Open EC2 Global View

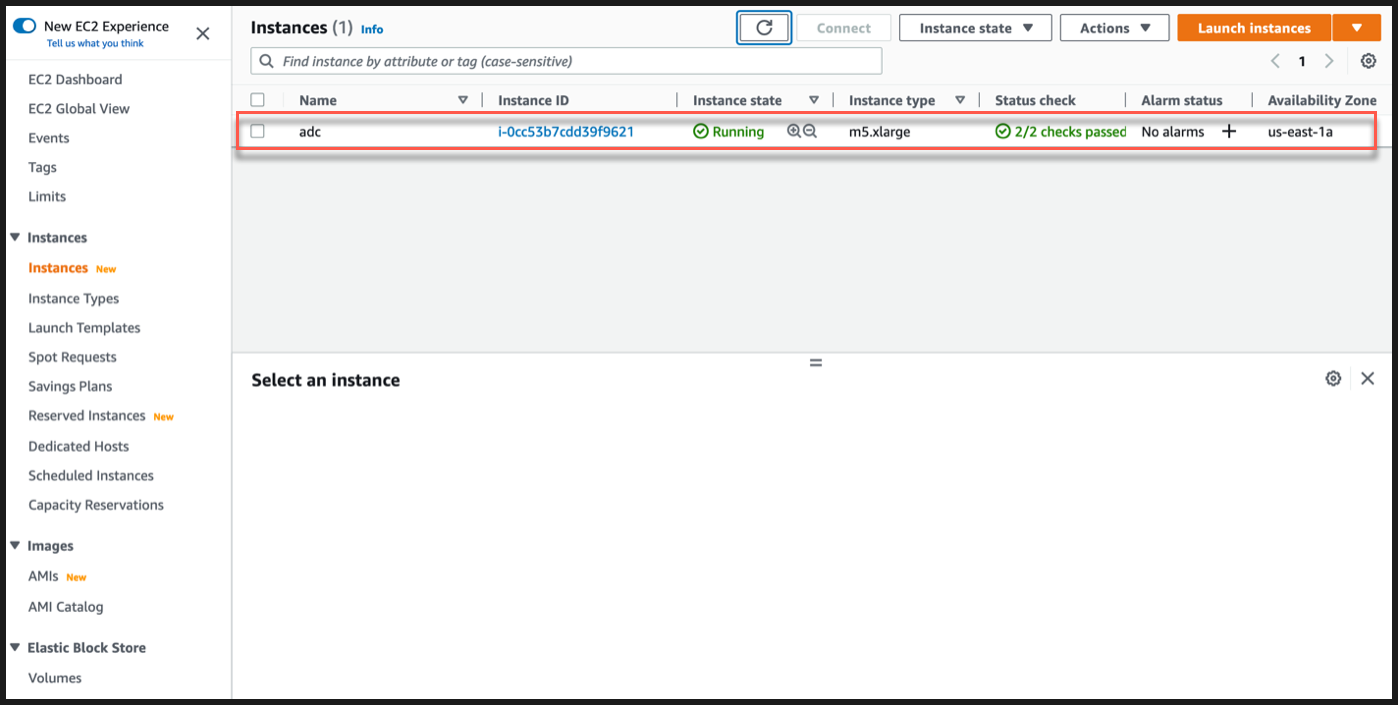pos(79,108)
